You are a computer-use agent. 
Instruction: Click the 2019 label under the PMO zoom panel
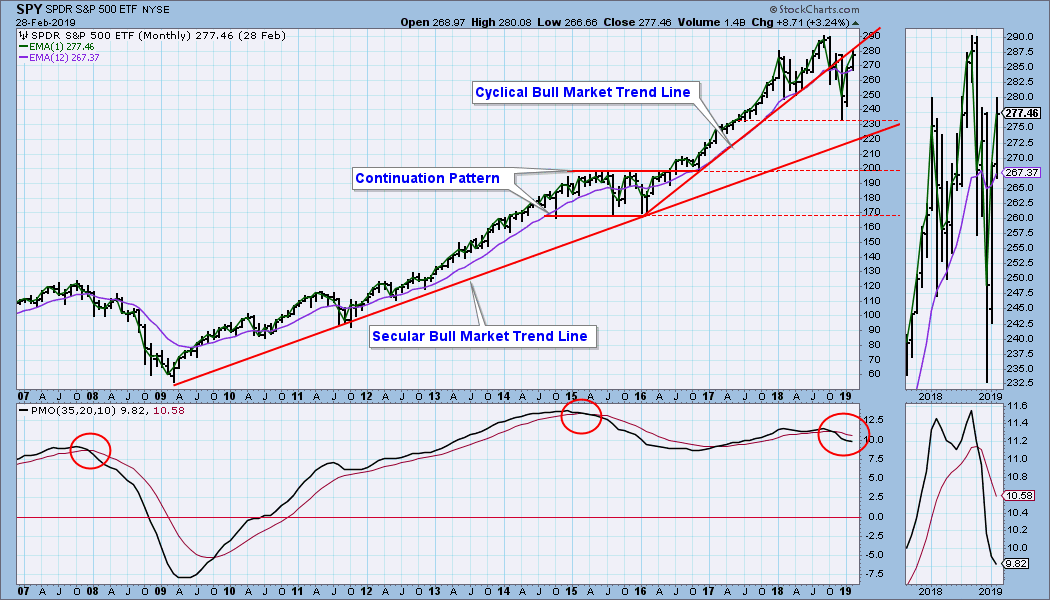point(990,591)
